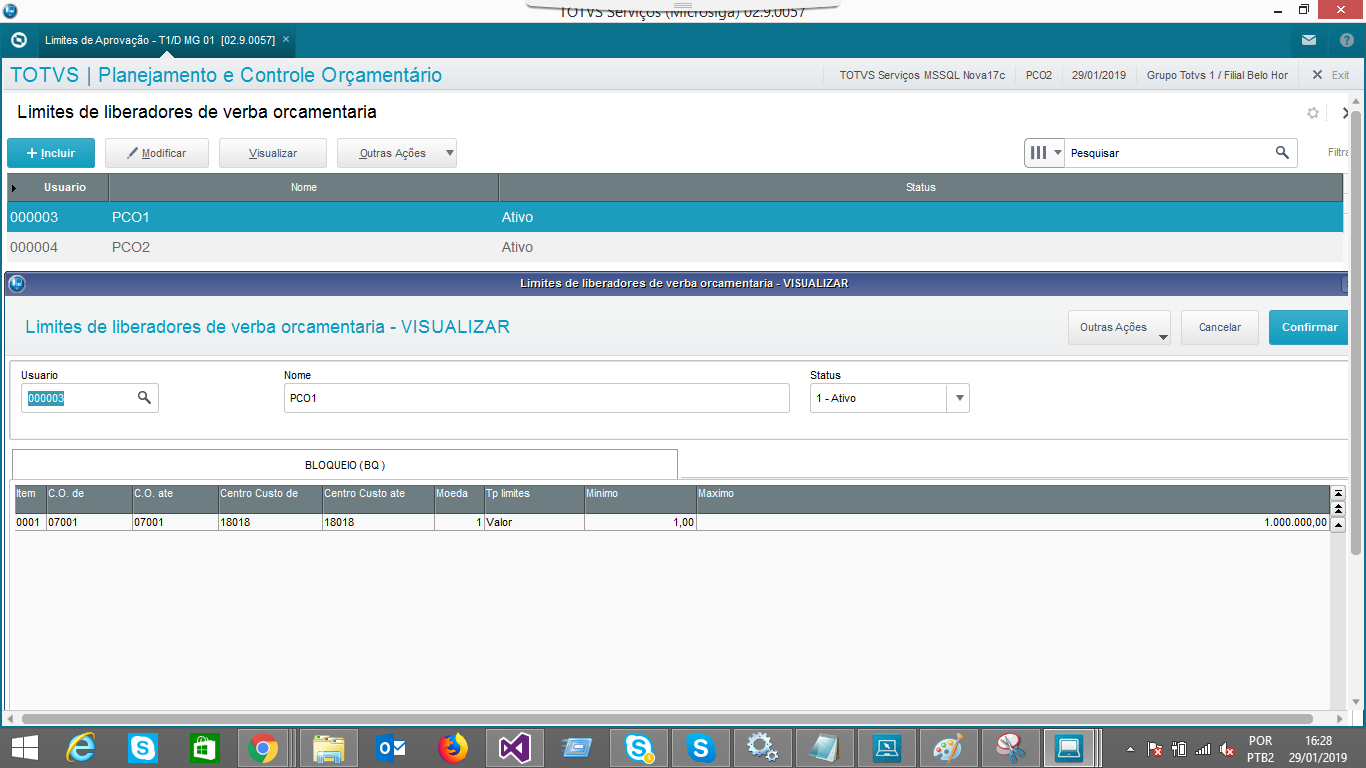Image resolution: width=1366 pixels, height=768 pixels.
Task: Click the Item cell 0001
Action: coord(29,522)
